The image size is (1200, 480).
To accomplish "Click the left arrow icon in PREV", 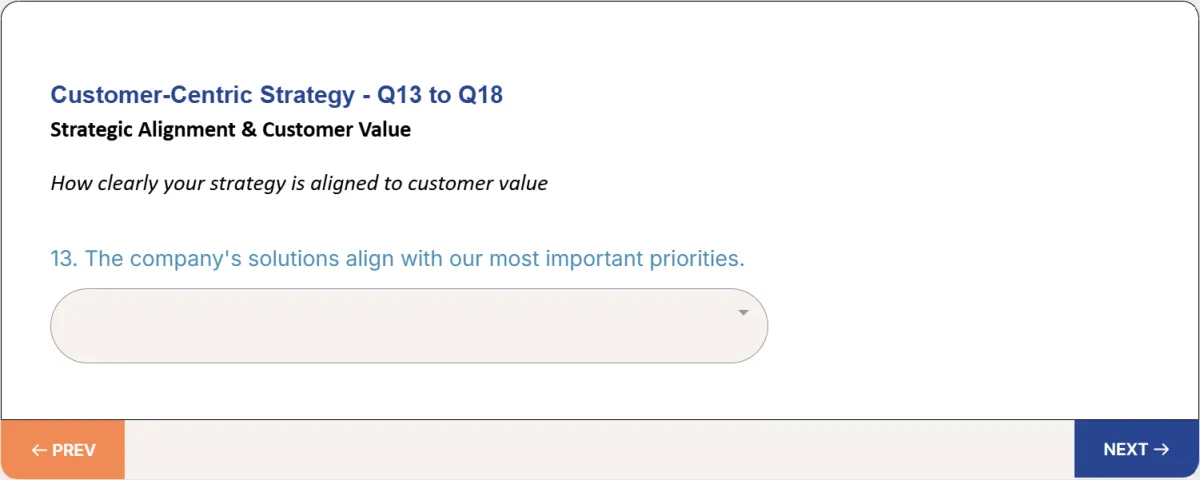I will [39, 450].
